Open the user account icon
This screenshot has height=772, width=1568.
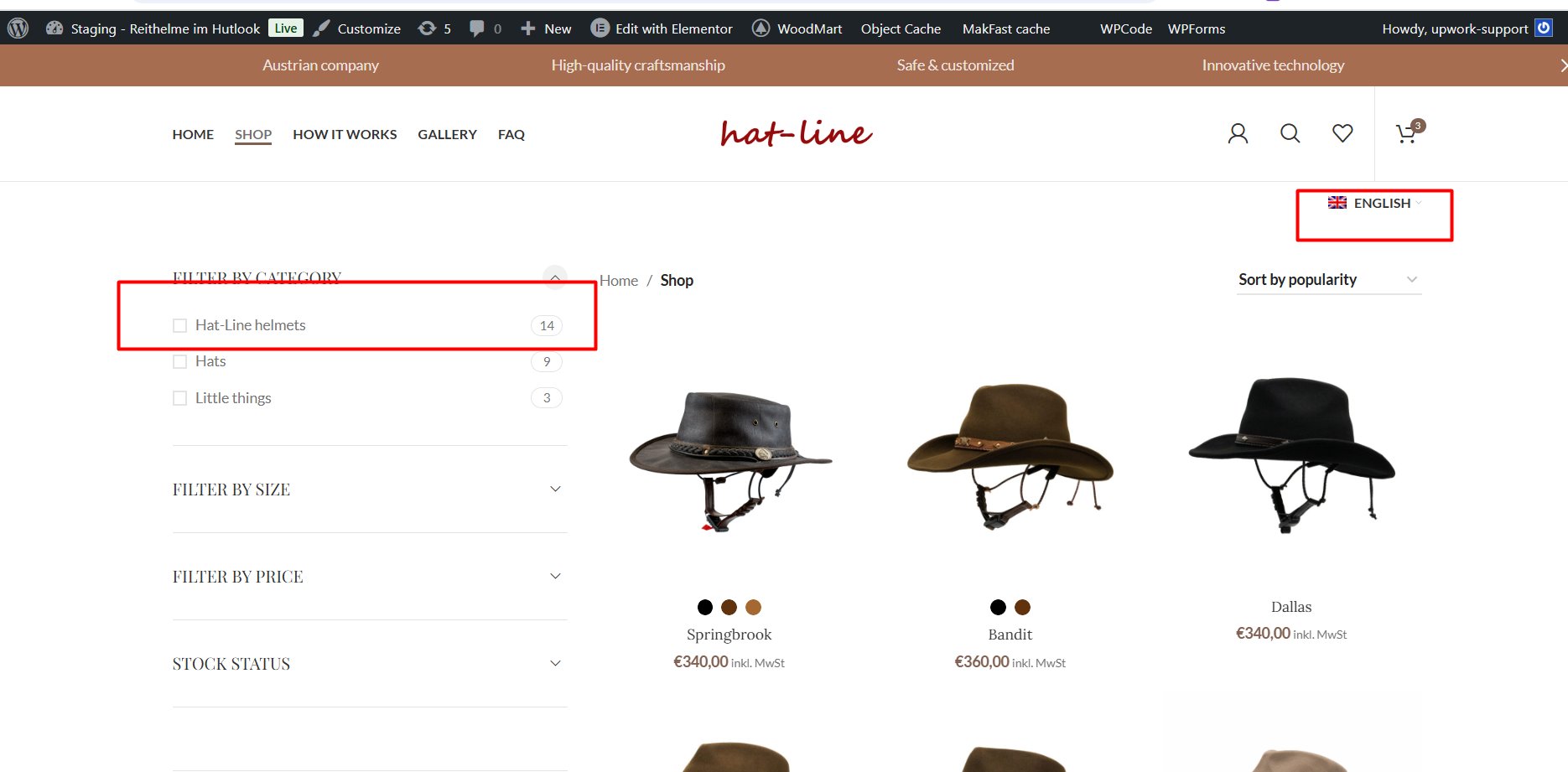tap(1238, 133)
